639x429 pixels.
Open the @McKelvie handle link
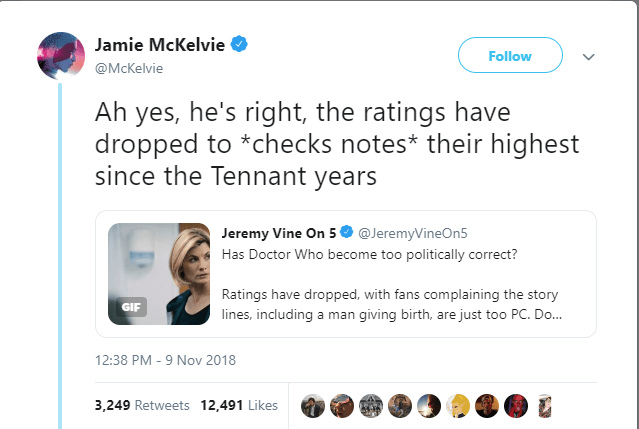tap(129, 68)
